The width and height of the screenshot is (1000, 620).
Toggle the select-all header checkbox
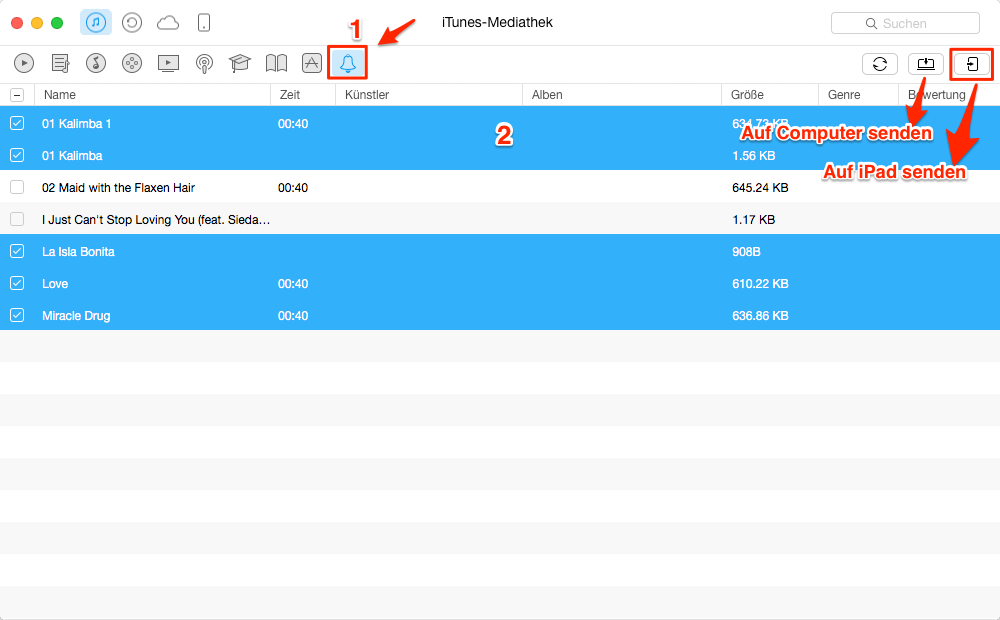click(17, 95)
